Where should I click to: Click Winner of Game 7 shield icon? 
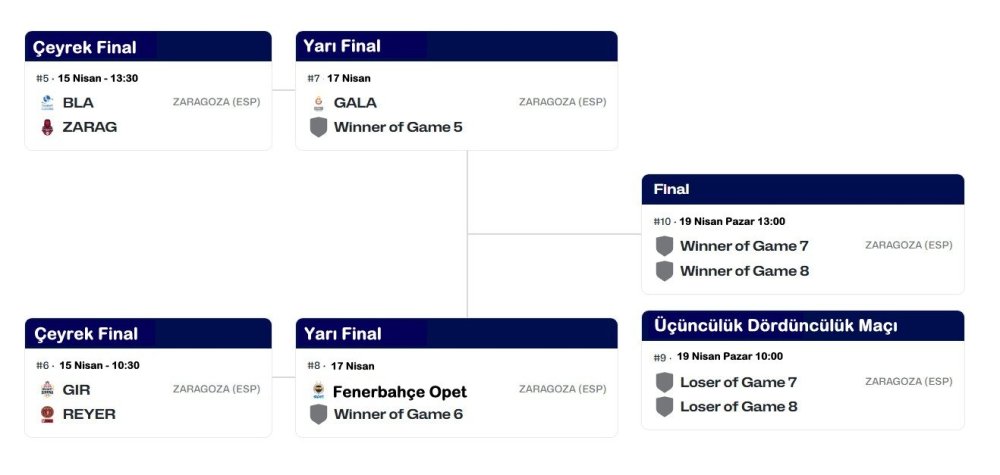664,246
